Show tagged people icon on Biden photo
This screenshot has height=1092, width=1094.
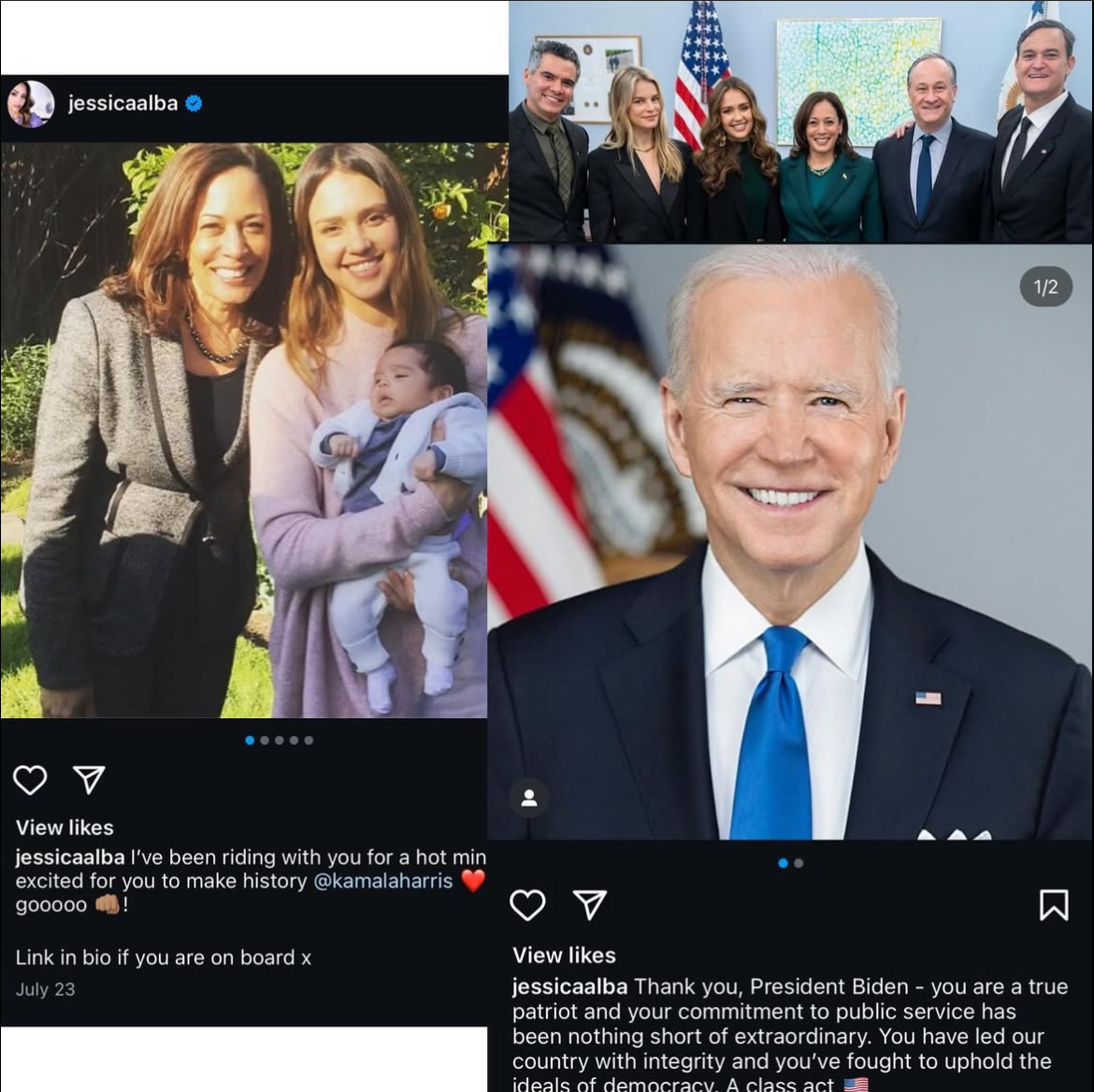pos(529,797)
